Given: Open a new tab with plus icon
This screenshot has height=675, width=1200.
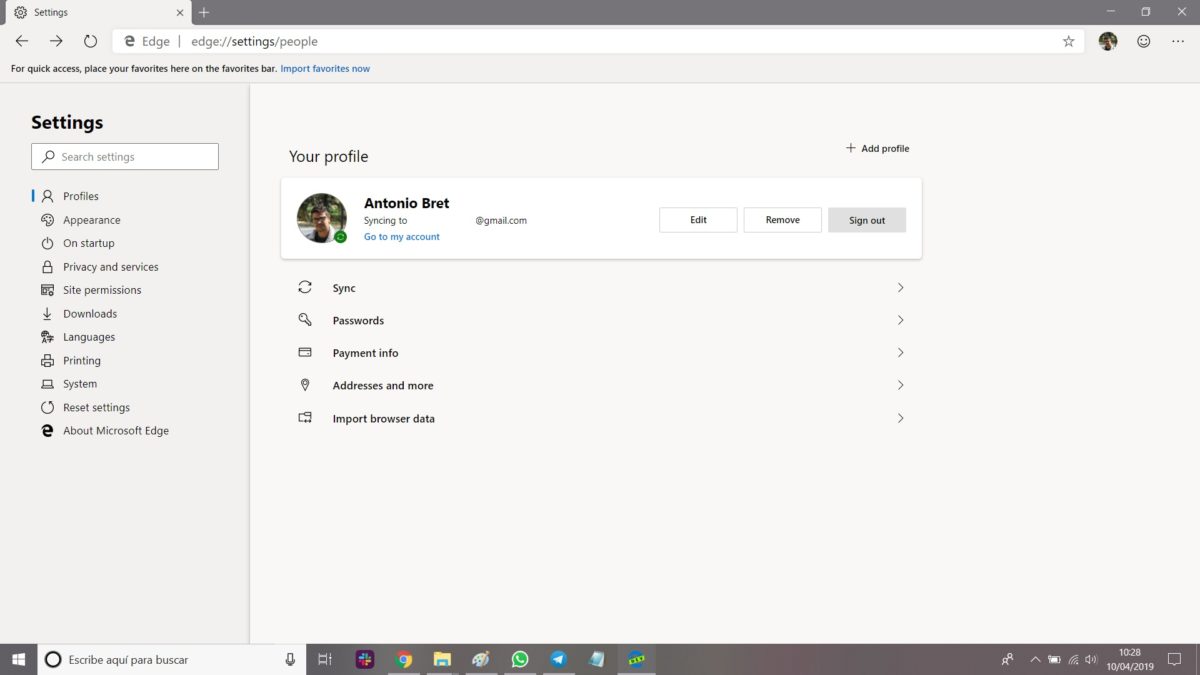Looking at the screenshot, I should pyautogui.click(x=204, y=12).
